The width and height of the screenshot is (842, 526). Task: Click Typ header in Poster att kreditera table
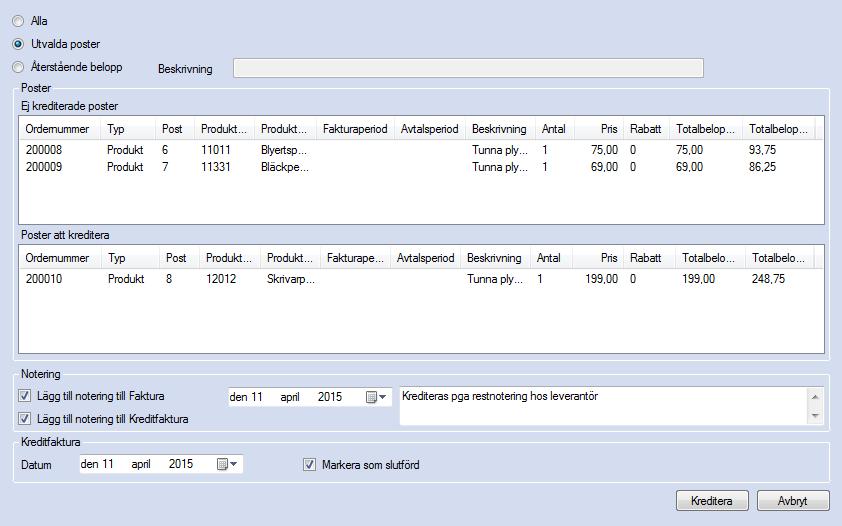pos(130,258)
